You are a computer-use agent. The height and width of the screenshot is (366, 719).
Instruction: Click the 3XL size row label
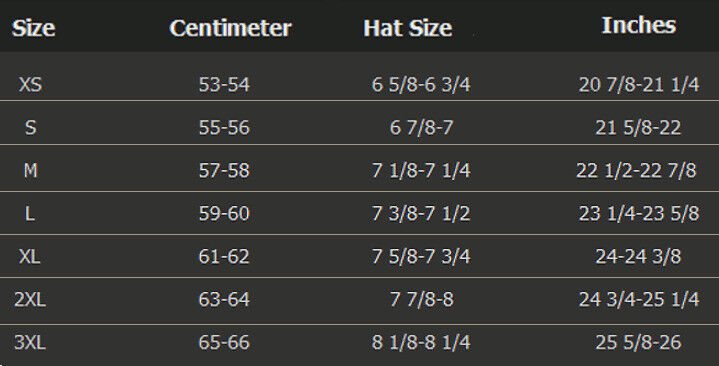pyautogui.click(x=30, y=342)
